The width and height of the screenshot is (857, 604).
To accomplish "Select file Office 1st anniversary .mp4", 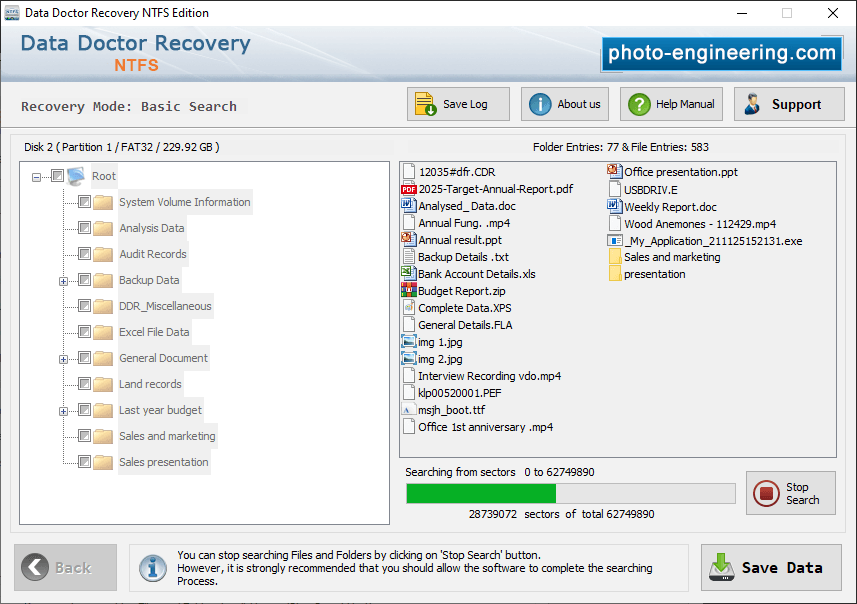I will (485, 427).
